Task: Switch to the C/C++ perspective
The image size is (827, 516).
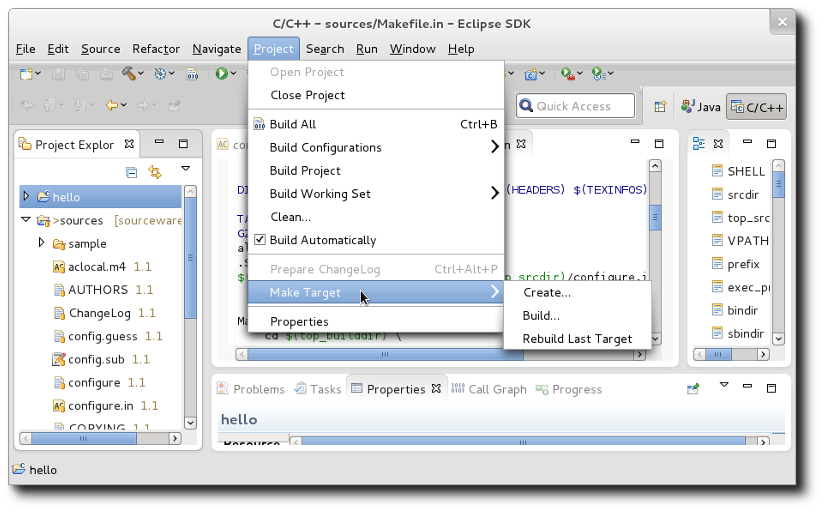Action: click(x=756, y=107)
